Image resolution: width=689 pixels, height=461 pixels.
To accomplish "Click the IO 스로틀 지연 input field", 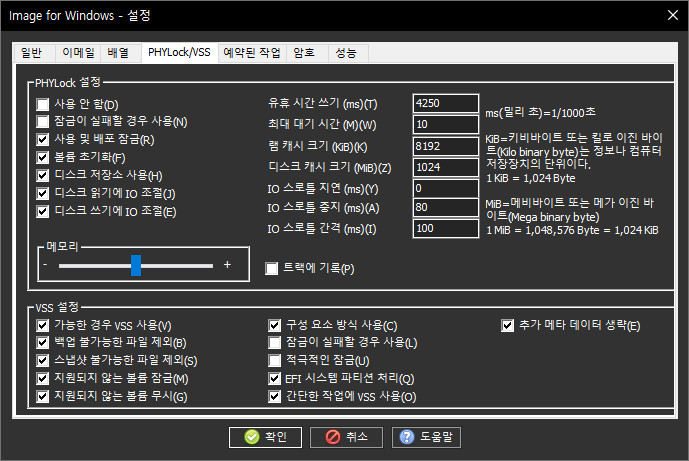I will tap(446, 188).
